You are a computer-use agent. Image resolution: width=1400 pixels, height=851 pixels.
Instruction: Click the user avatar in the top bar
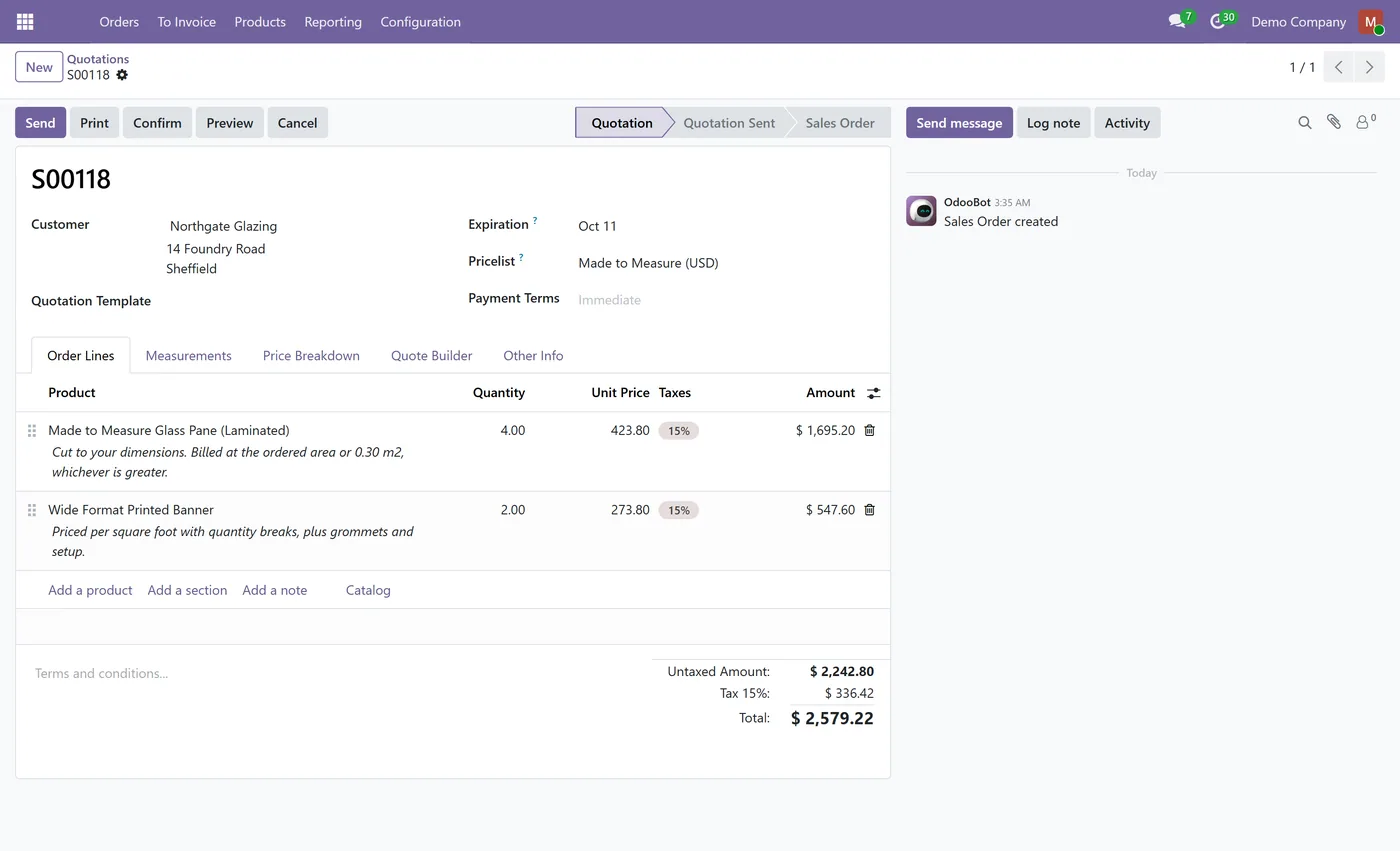pyautogui.click(x=1370, y=21)
